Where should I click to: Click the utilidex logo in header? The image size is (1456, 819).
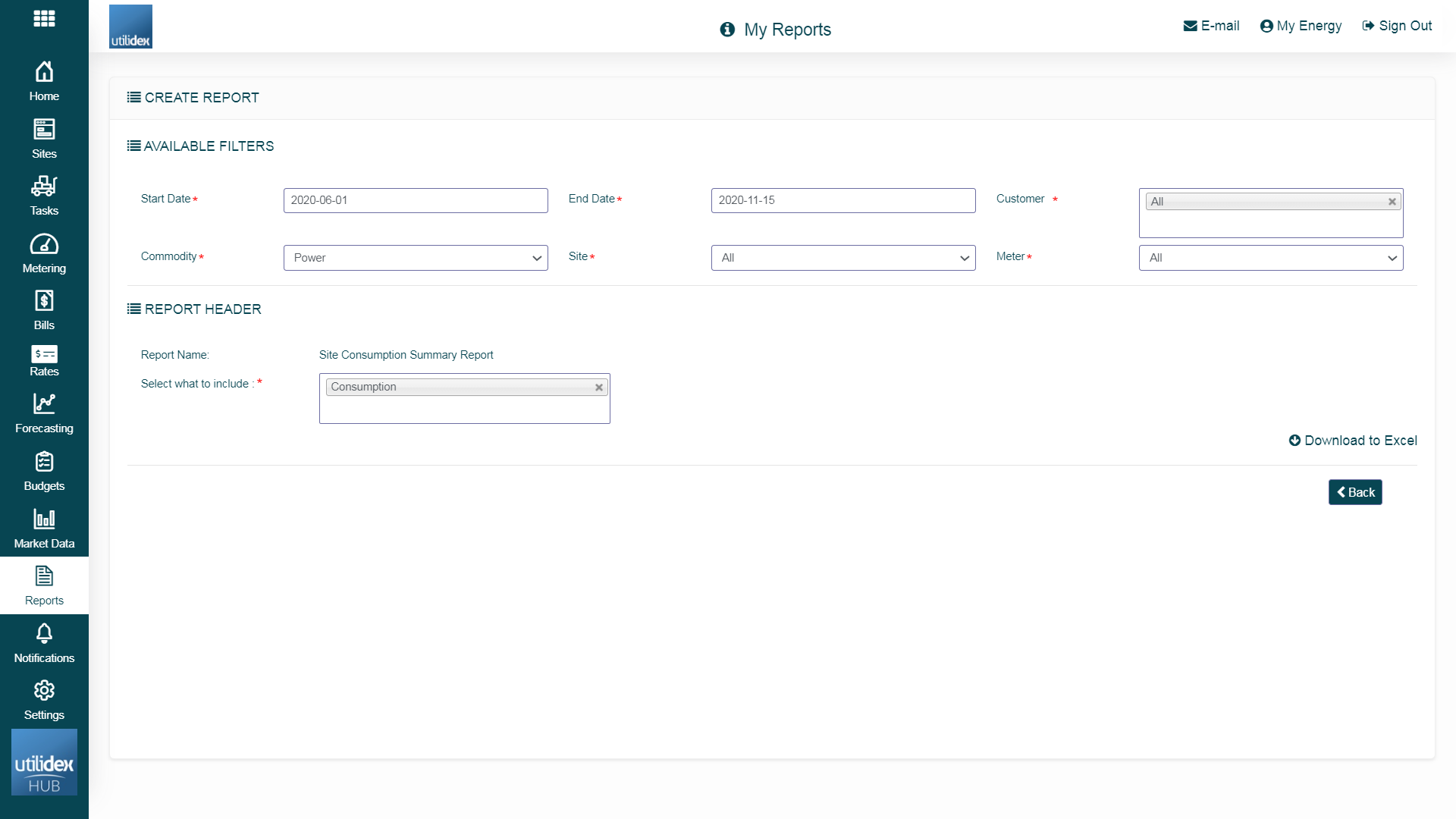click(x=130, y=27)
